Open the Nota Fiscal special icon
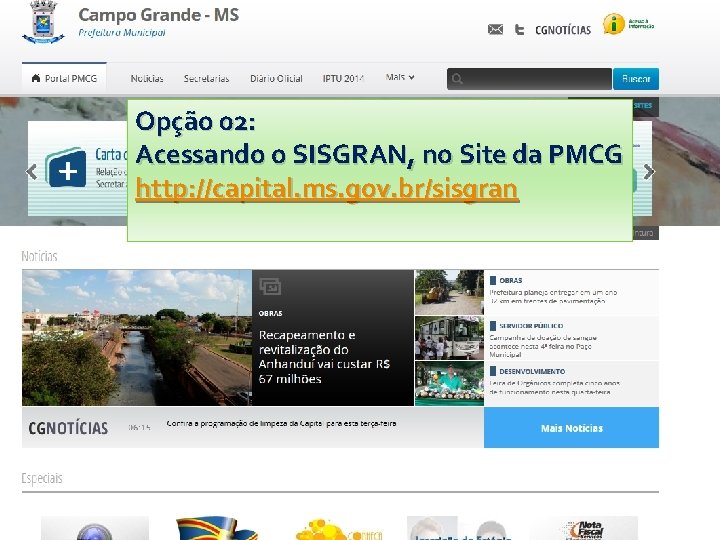The width and height of the screenshot is (720, 540). (x=584, y=528)
